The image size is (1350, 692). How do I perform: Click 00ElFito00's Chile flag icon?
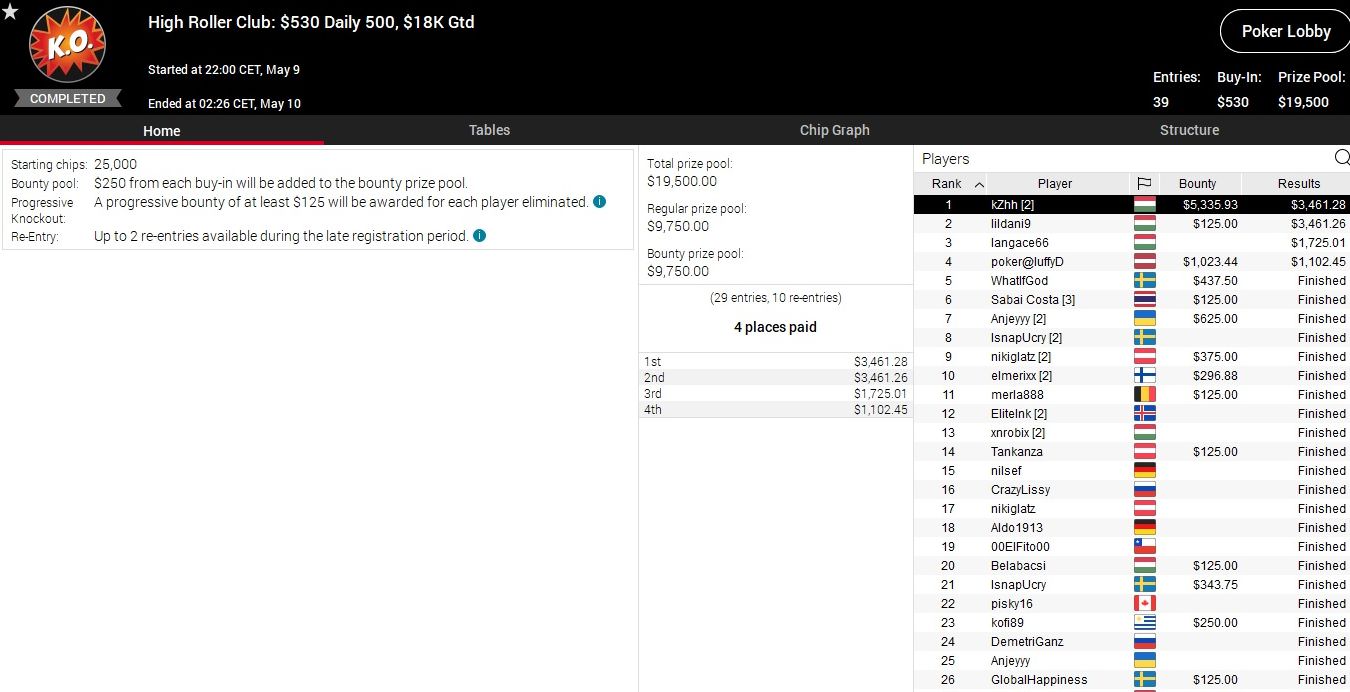(1144, 547)
